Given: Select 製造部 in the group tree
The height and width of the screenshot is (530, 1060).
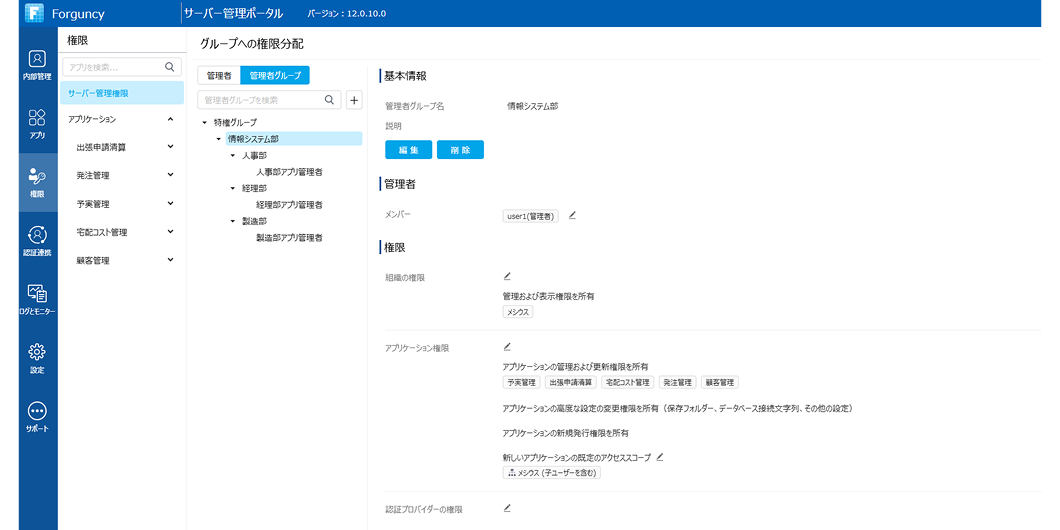Looking at the screenshot, I should pos(254,222).
